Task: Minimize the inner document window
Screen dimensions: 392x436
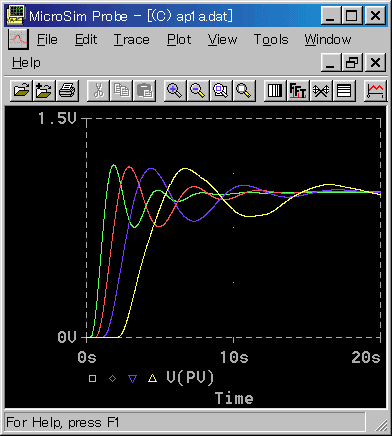Action: [x=331, y=63]
